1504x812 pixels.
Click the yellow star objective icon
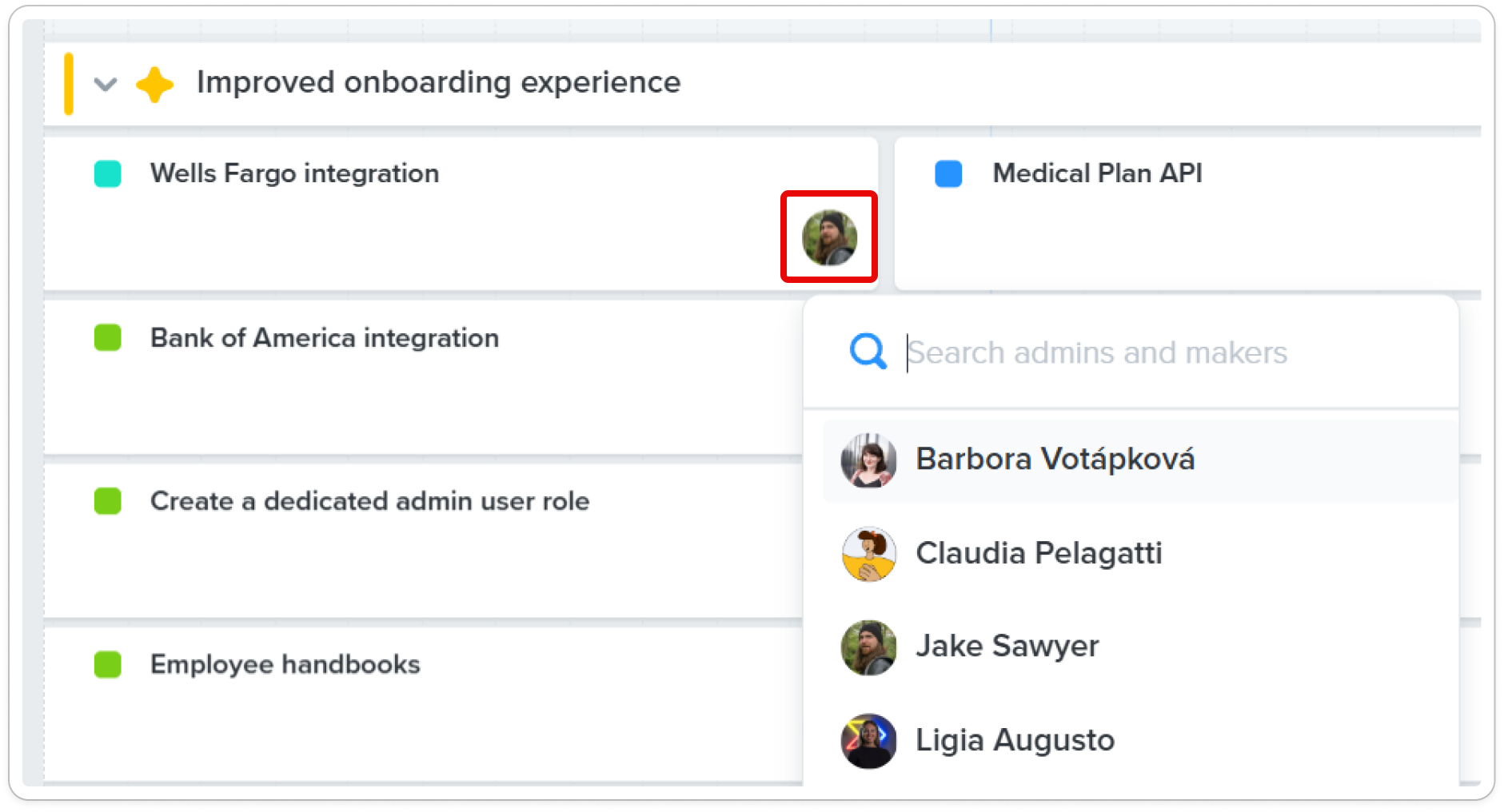click(154, 84)
